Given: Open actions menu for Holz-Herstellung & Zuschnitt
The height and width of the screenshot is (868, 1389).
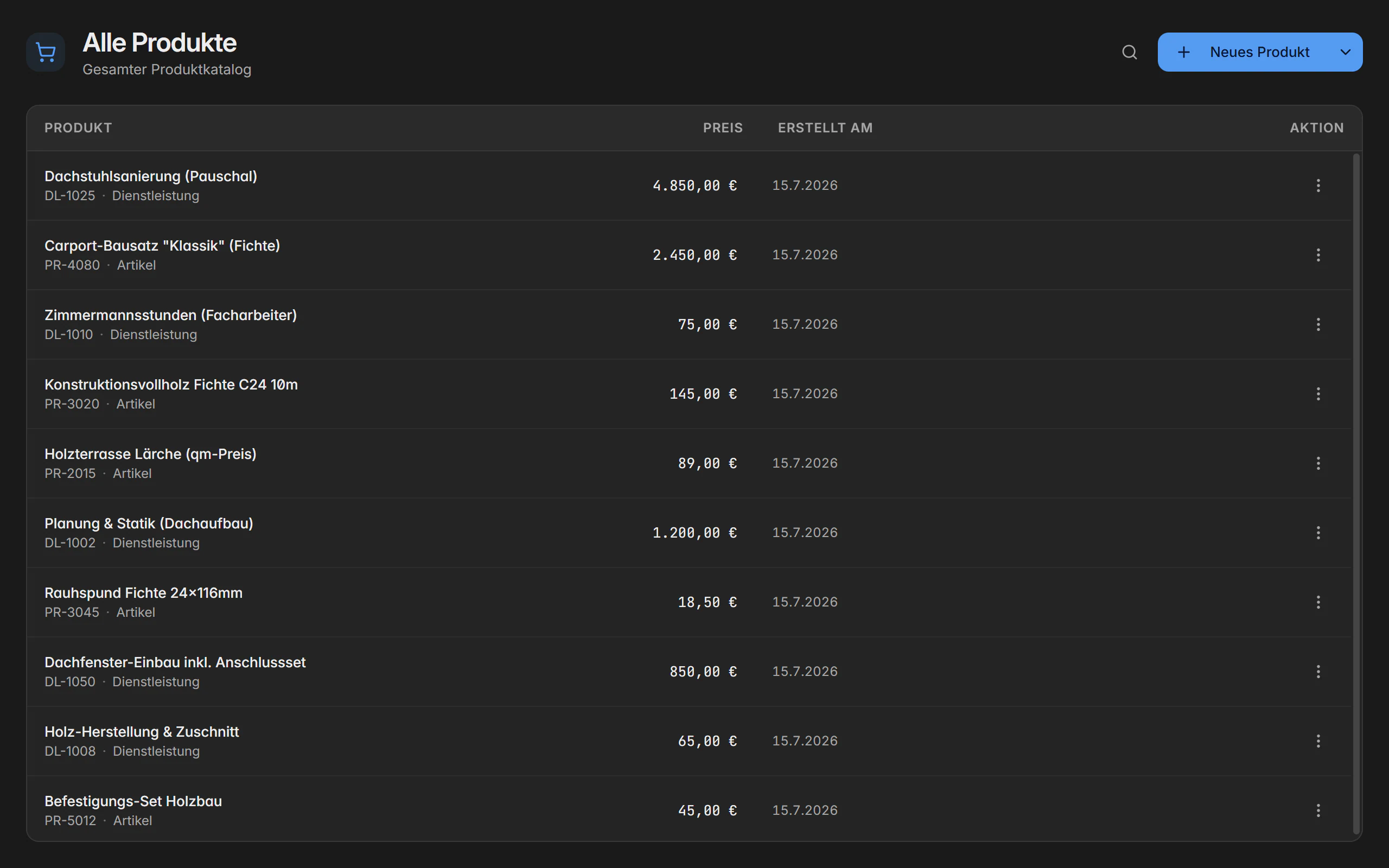Looking at the screenshot, I should tap(1318, 741).
